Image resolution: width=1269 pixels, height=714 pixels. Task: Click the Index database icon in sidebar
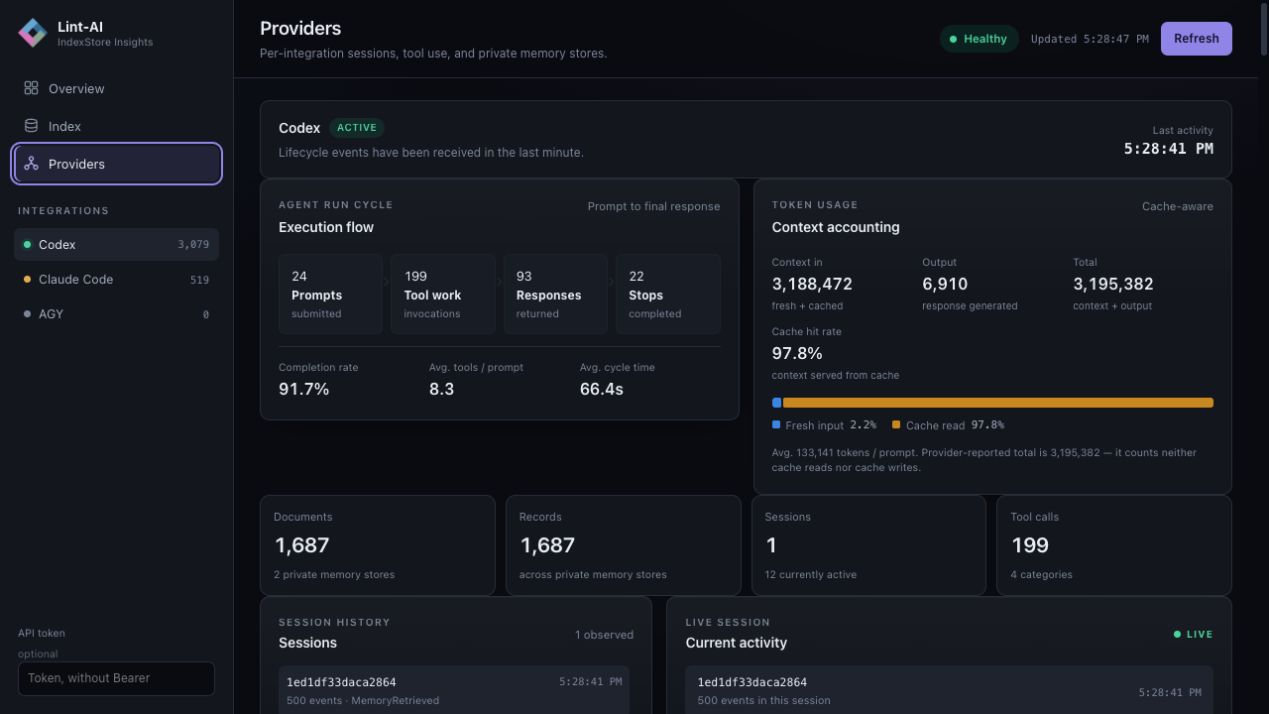[31, 126]
